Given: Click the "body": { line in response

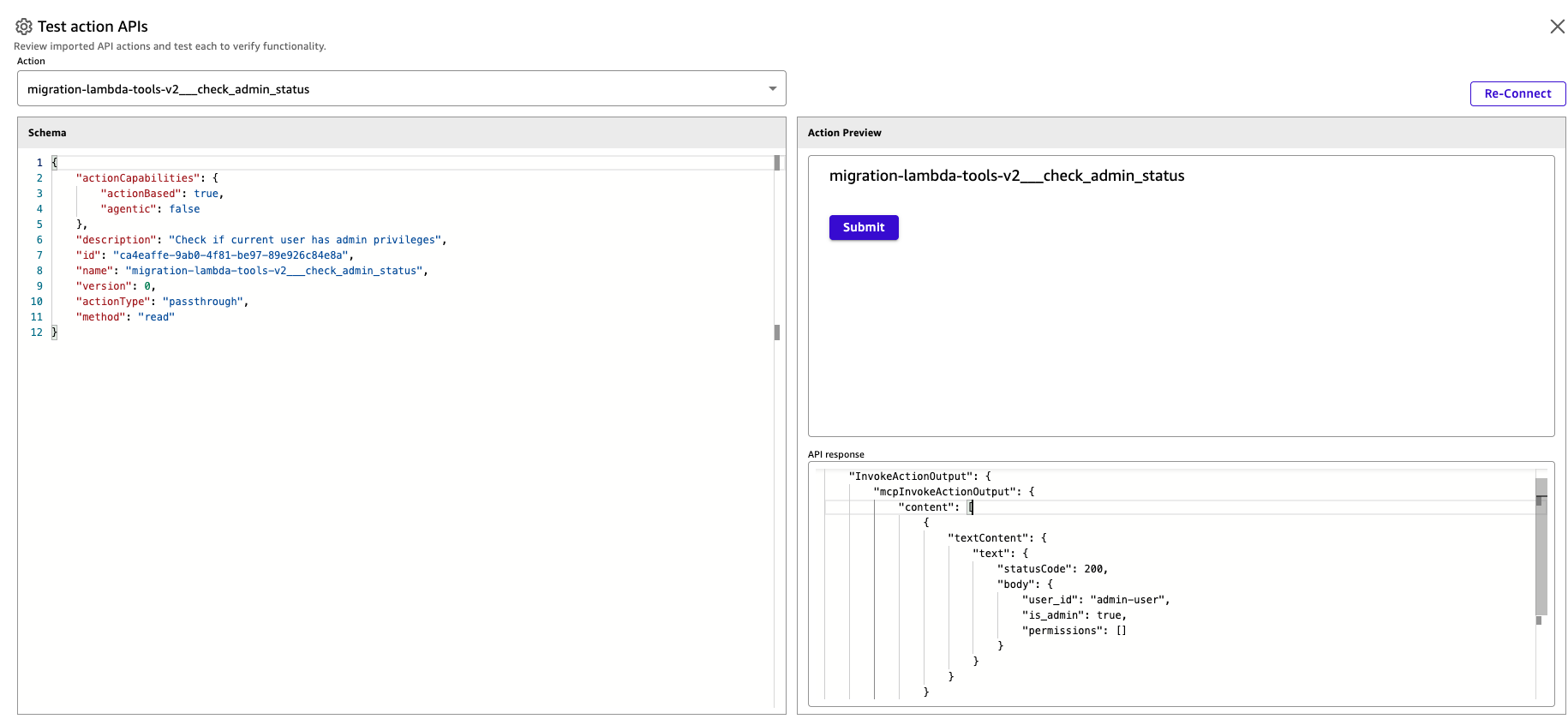Looking at the screenshot, I should pos(1025,584).
